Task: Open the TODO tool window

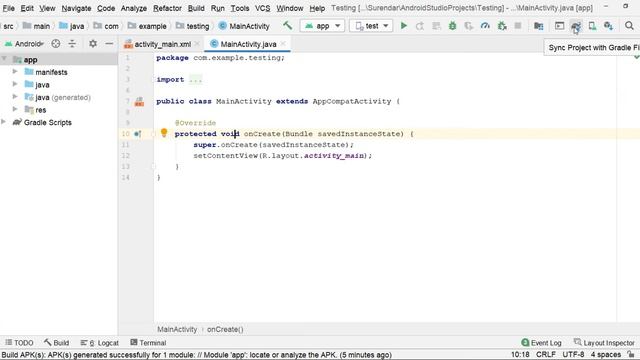Action: tap(19, 343)
